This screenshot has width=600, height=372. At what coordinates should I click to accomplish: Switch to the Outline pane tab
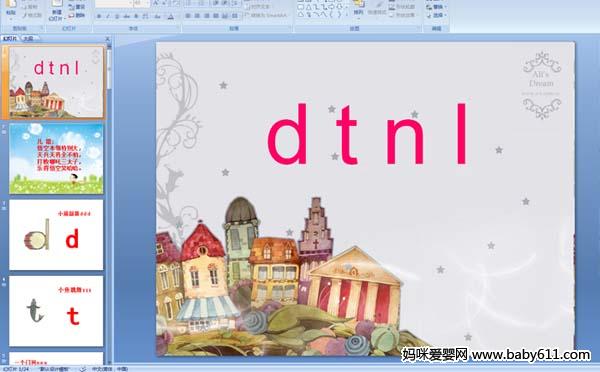click(29, 38)
